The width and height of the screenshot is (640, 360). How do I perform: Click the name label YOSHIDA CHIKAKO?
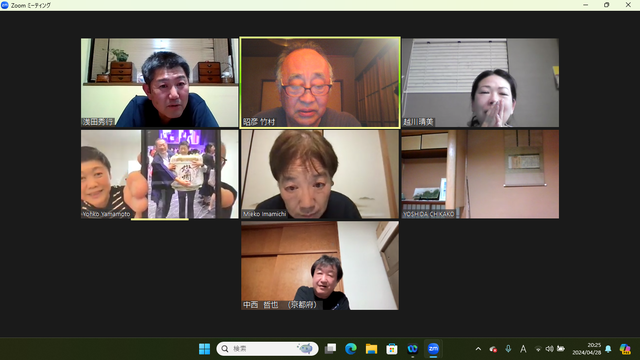tap(429, 214)
